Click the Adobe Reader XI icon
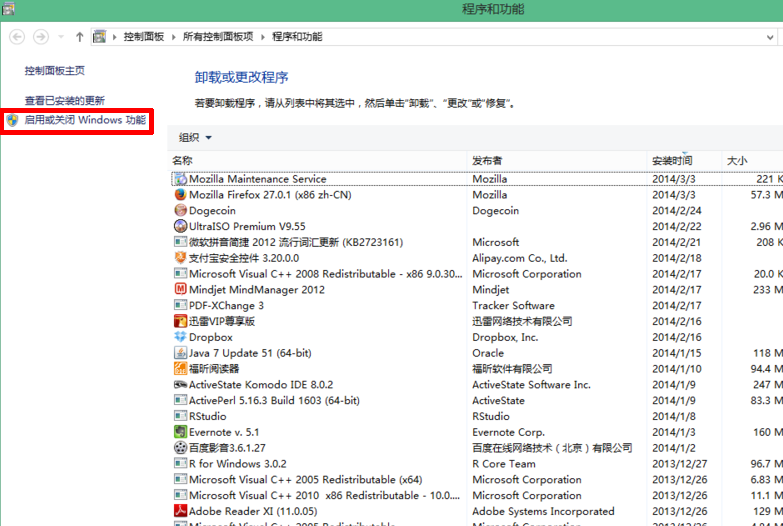This screenshot has width=783, height=526. coord(180,511)
